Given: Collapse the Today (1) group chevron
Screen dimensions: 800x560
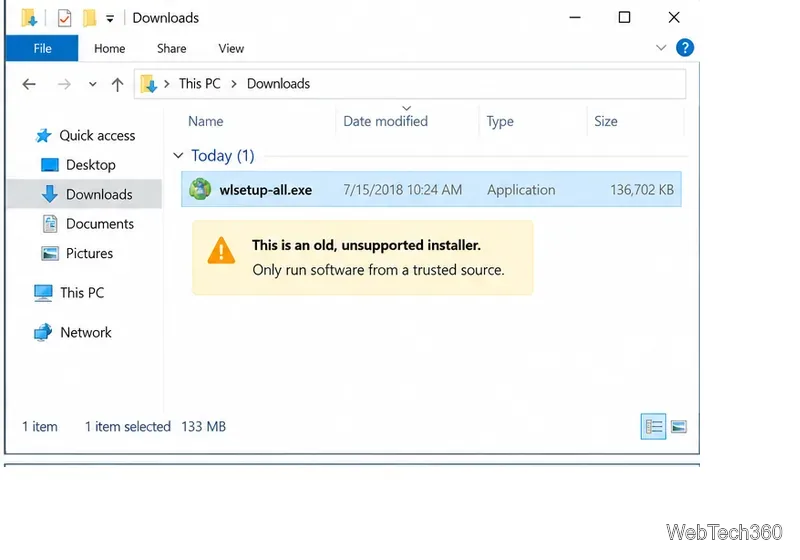Looking at the screenshot, I should [178, 155].
